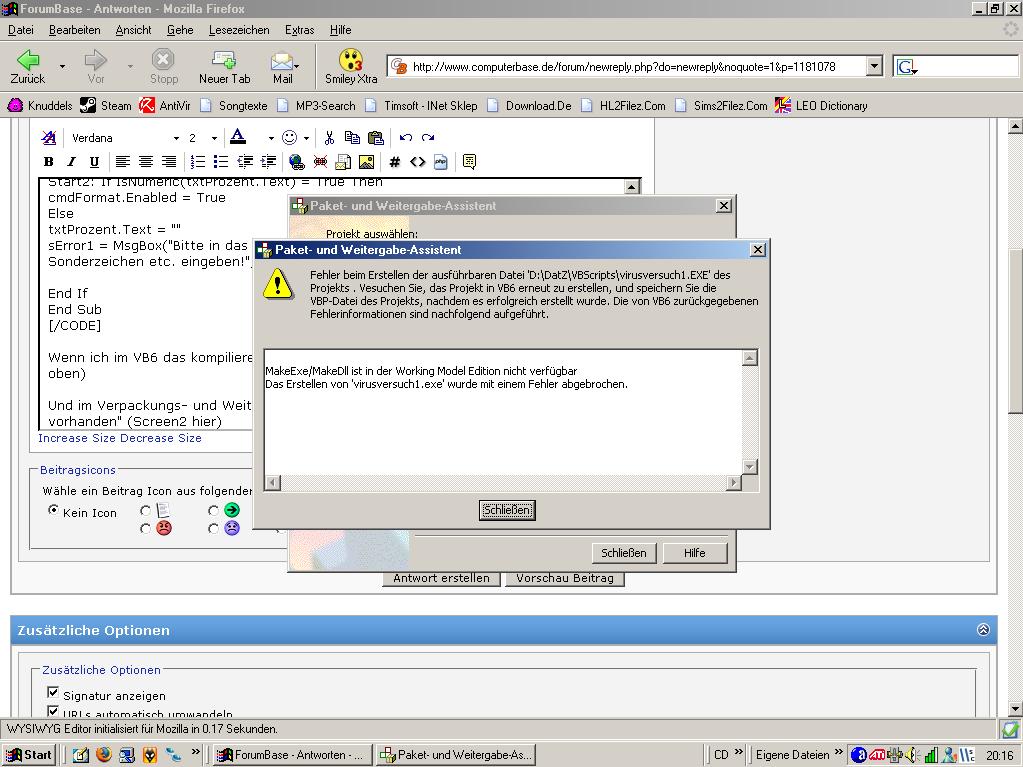Click the Vorschau Beitrag button
This screenshot has height=767, width=1023.
[x=564, y=579]
